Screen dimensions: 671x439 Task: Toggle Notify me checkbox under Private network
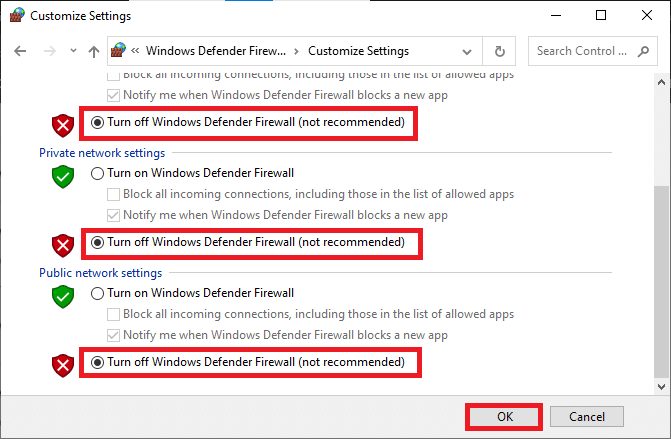click(x=113, y=215)
